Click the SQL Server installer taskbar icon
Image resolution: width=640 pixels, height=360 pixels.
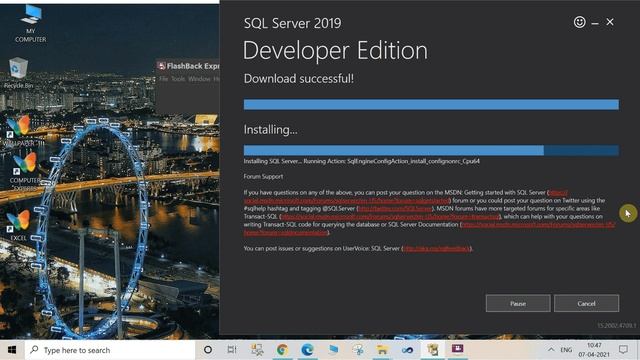pyautogui.click(x=433, y=350)
